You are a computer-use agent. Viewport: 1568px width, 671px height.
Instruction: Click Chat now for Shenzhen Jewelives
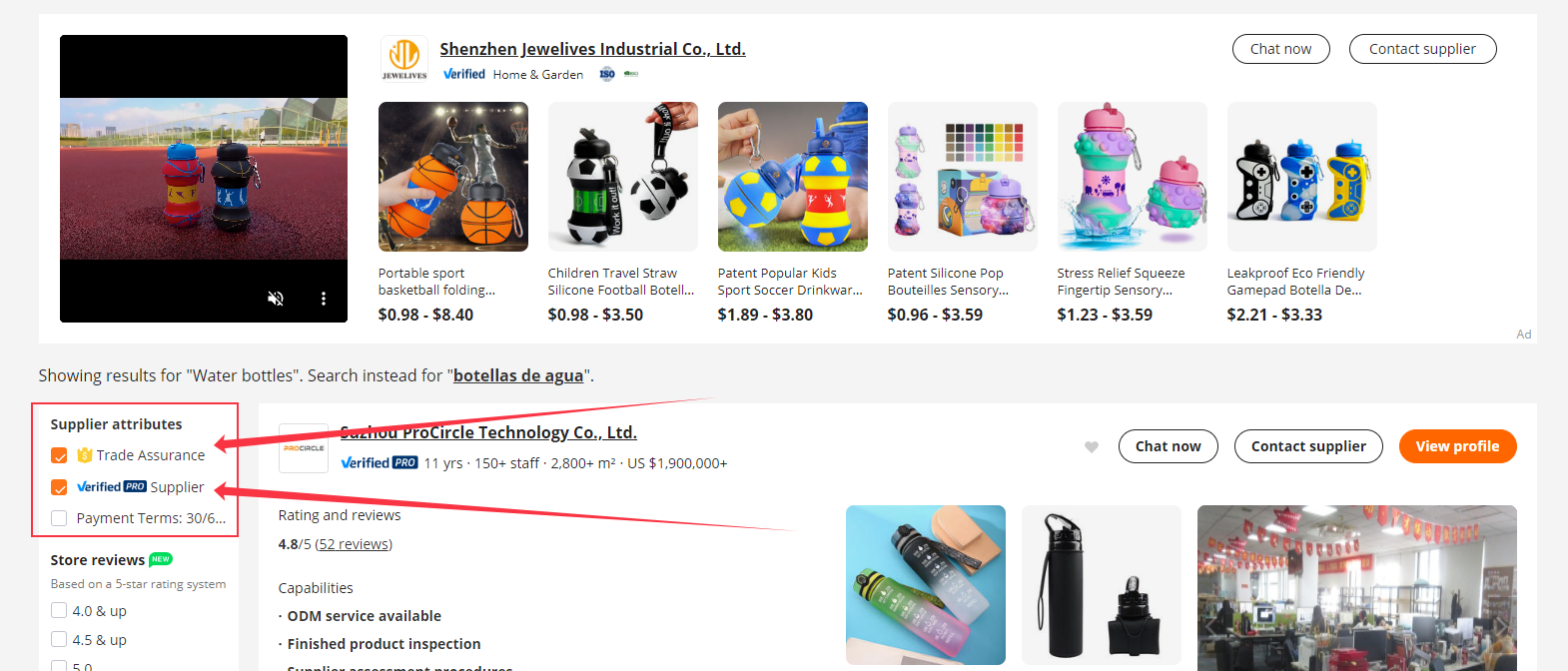click(x=1281, y=49)
